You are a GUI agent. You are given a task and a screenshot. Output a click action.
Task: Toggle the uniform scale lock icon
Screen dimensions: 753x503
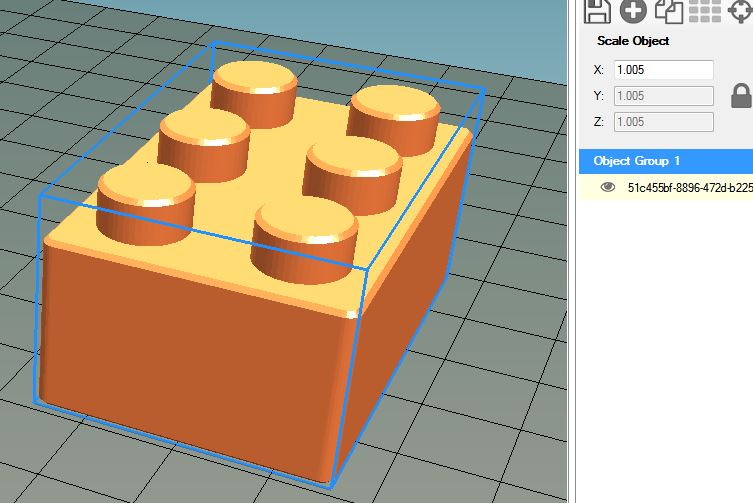(x=741, y=96)
